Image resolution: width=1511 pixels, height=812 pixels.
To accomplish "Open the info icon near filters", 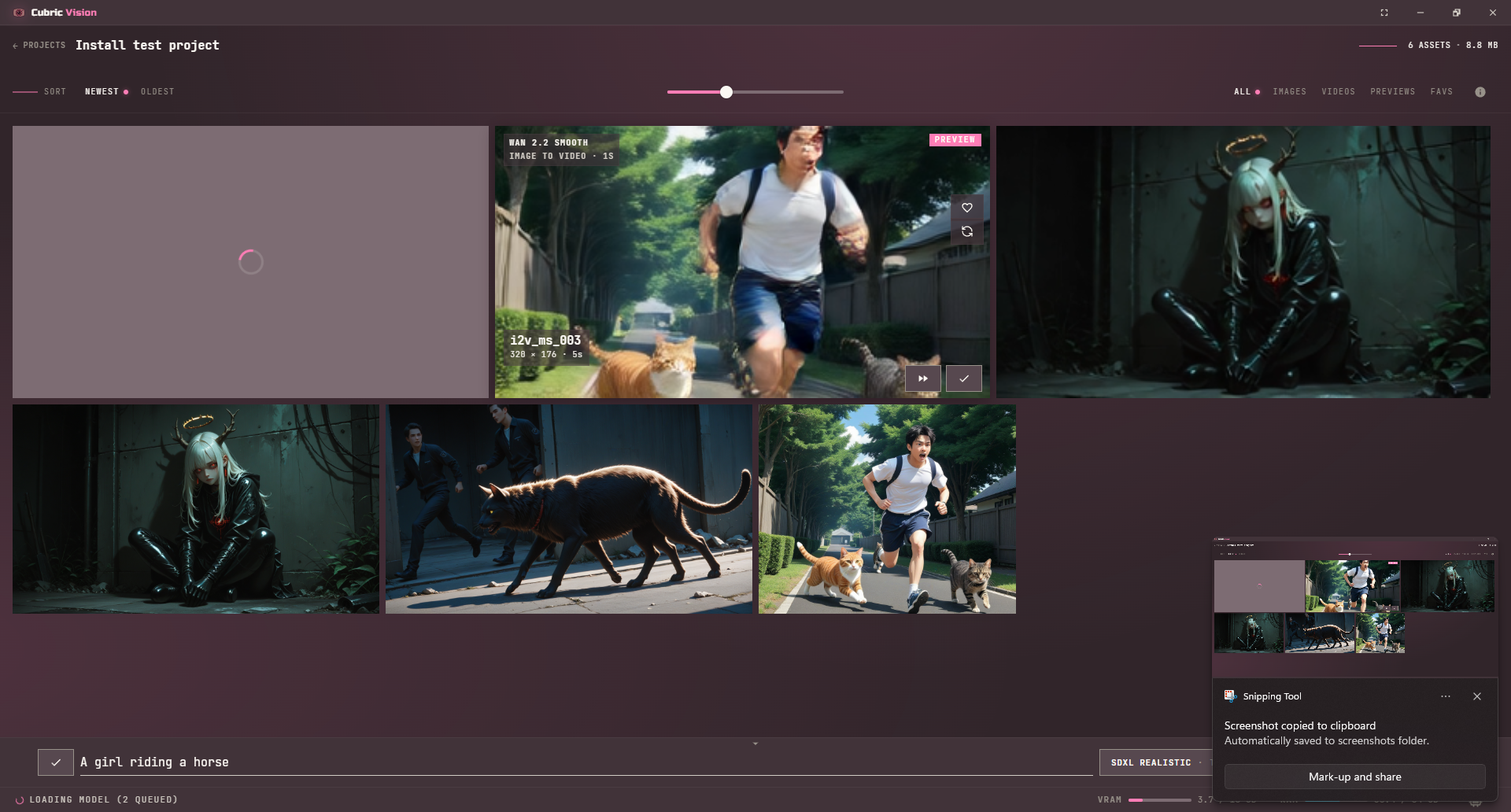I will click(1480, 92).
